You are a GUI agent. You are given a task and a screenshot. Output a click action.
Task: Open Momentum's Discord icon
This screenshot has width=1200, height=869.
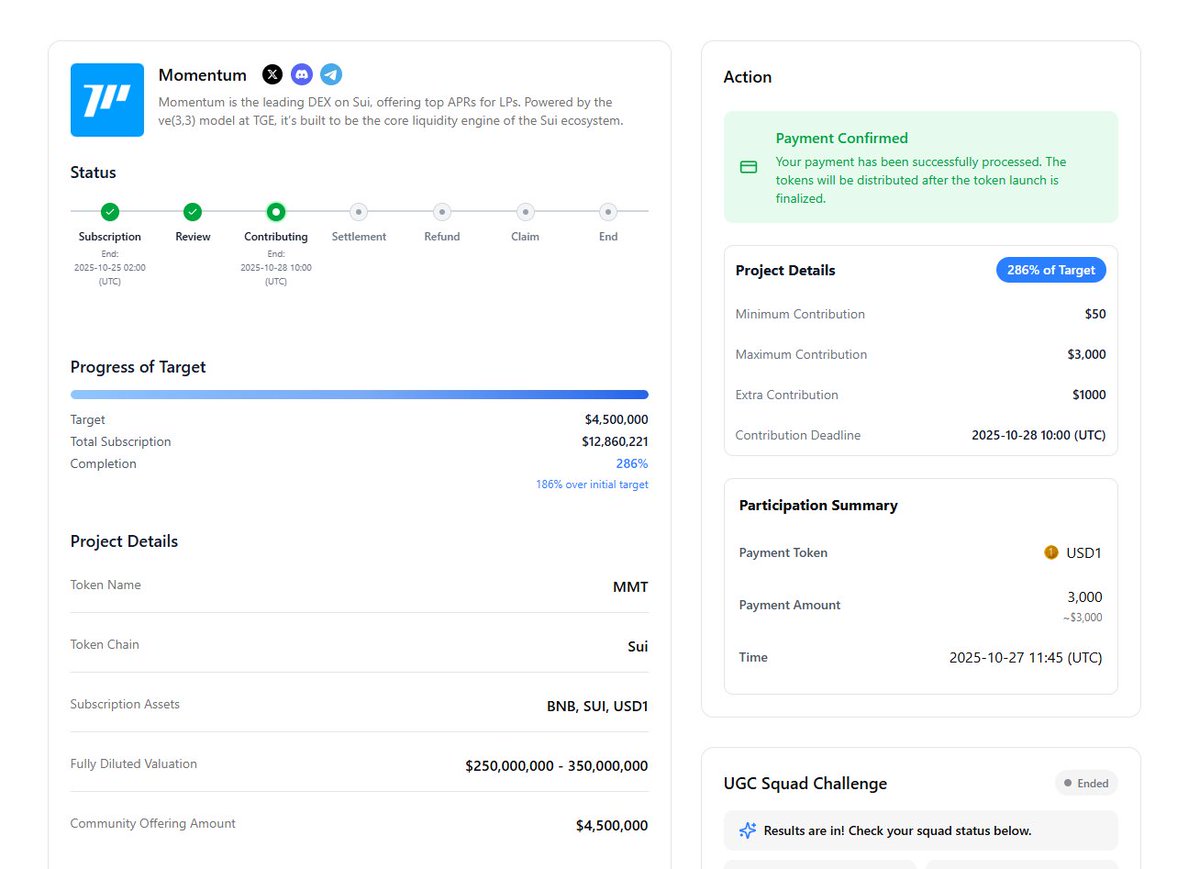301,74
